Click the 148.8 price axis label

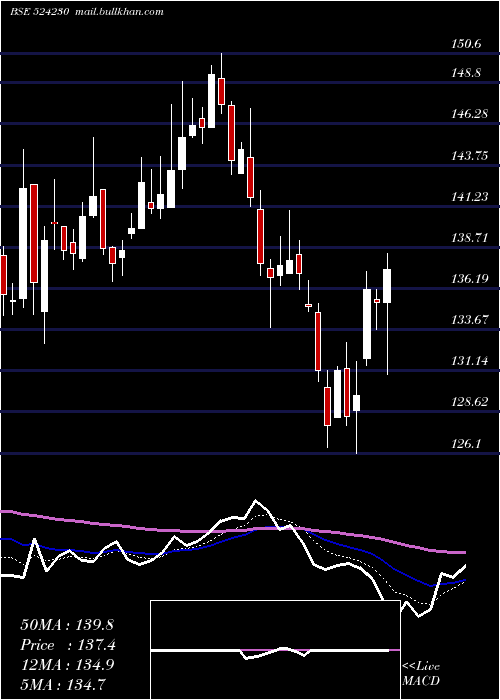pyautogui.click(x=466, y=72)
